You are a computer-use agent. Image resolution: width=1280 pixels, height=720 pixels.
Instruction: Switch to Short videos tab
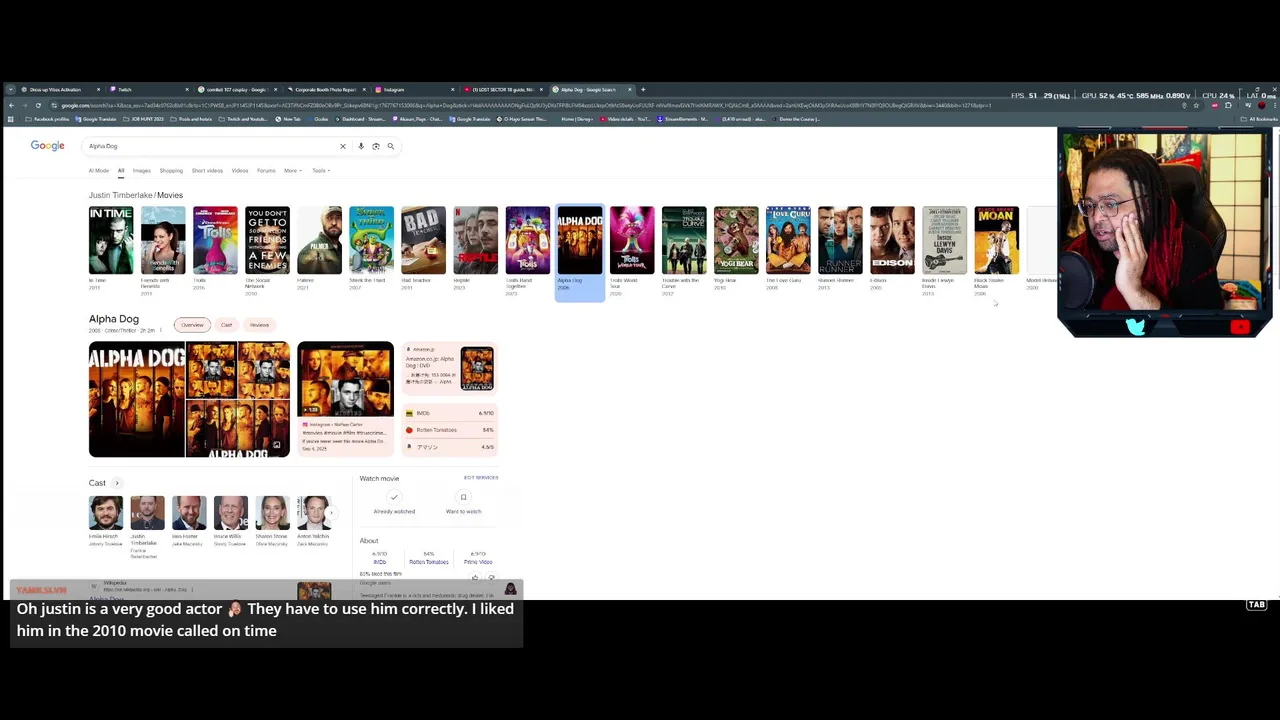pyautogui.click(x=207, y=171)
